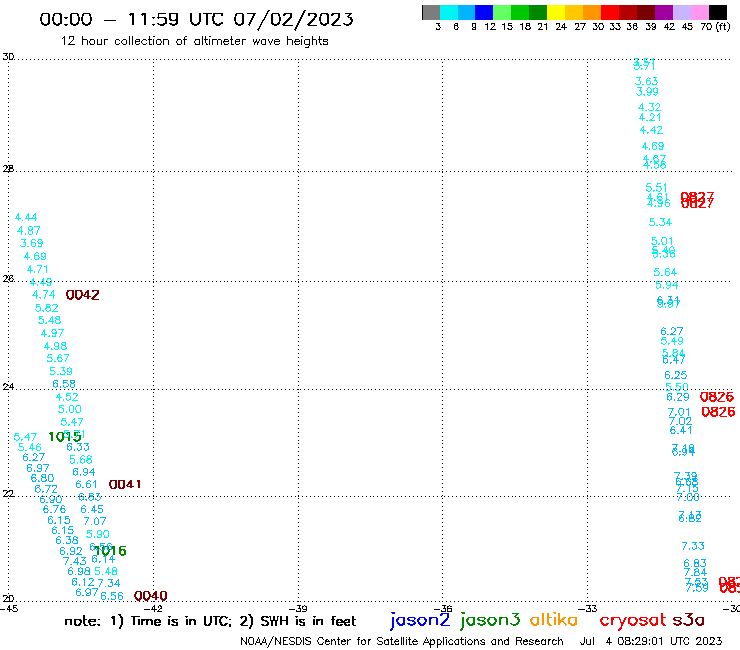
Task: Select the 4.52 wave height value
Action: 67,397
